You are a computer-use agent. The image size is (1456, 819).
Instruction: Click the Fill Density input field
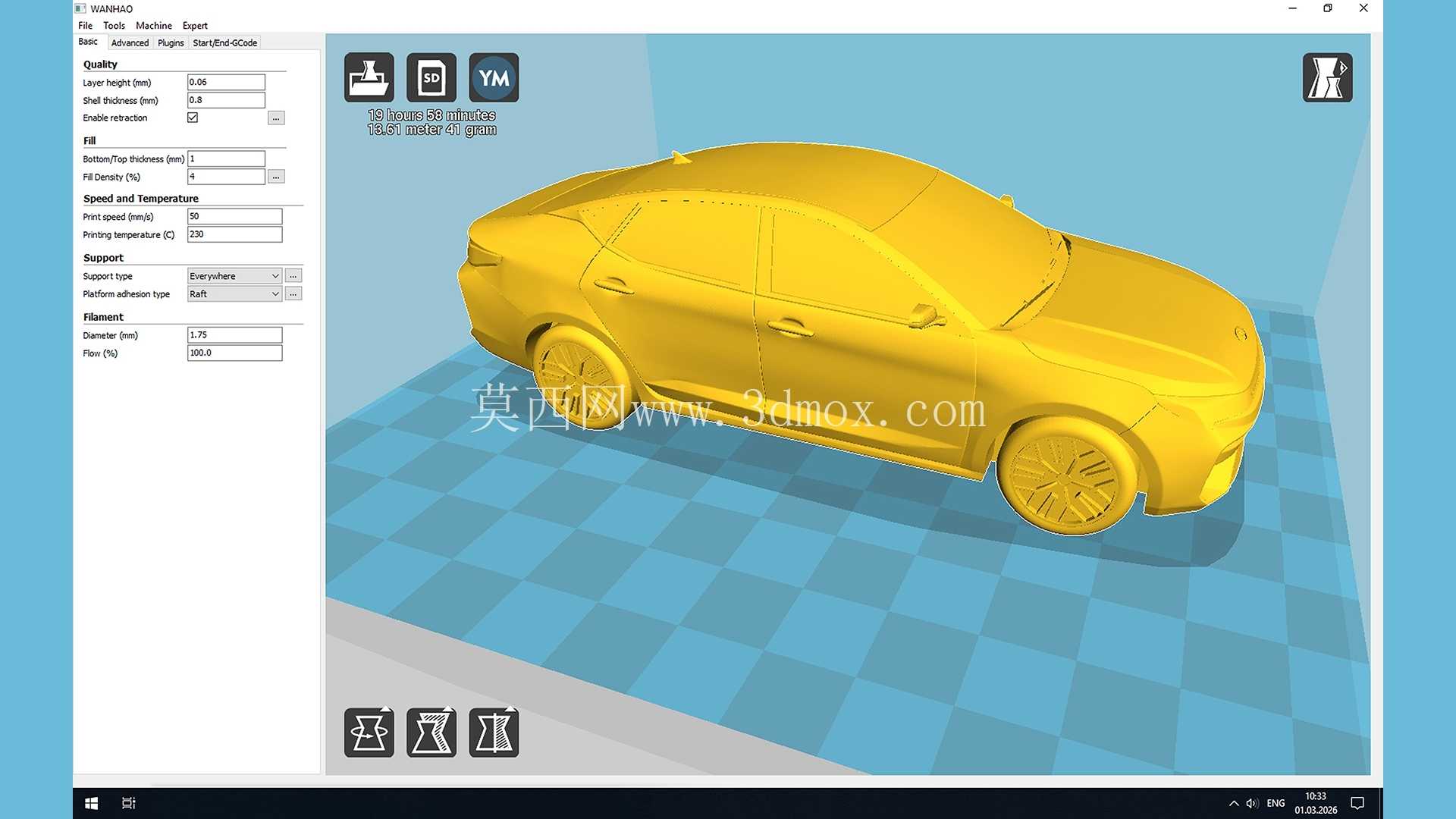coord(226,177)
